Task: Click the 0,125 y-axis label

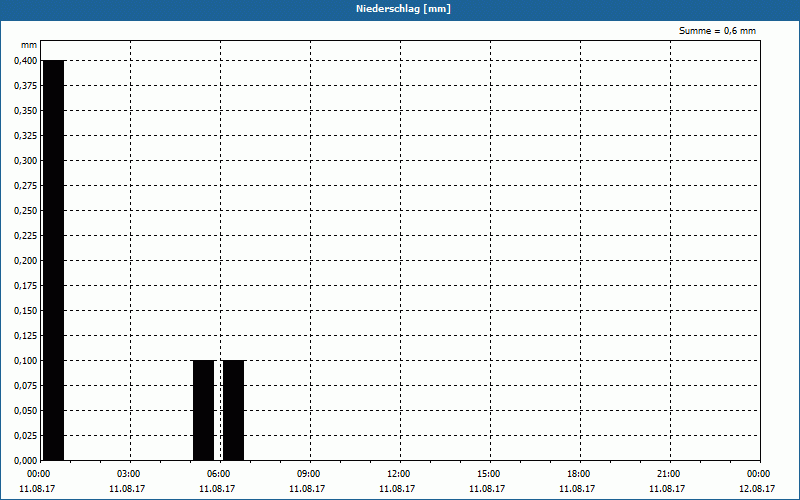Action: coord(26,336)
